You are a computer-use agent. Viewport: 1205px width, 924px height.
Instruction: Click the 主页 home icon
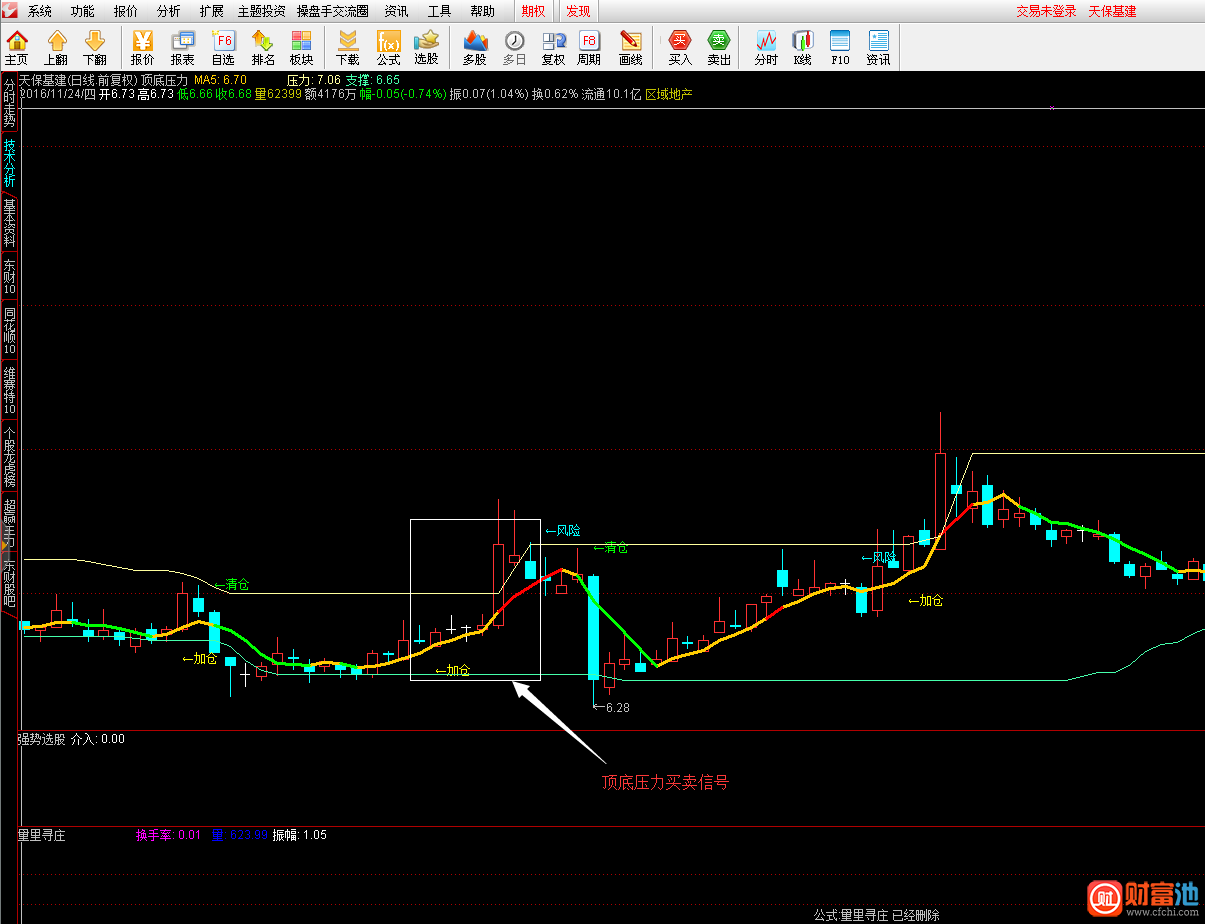tap(17, 47)
